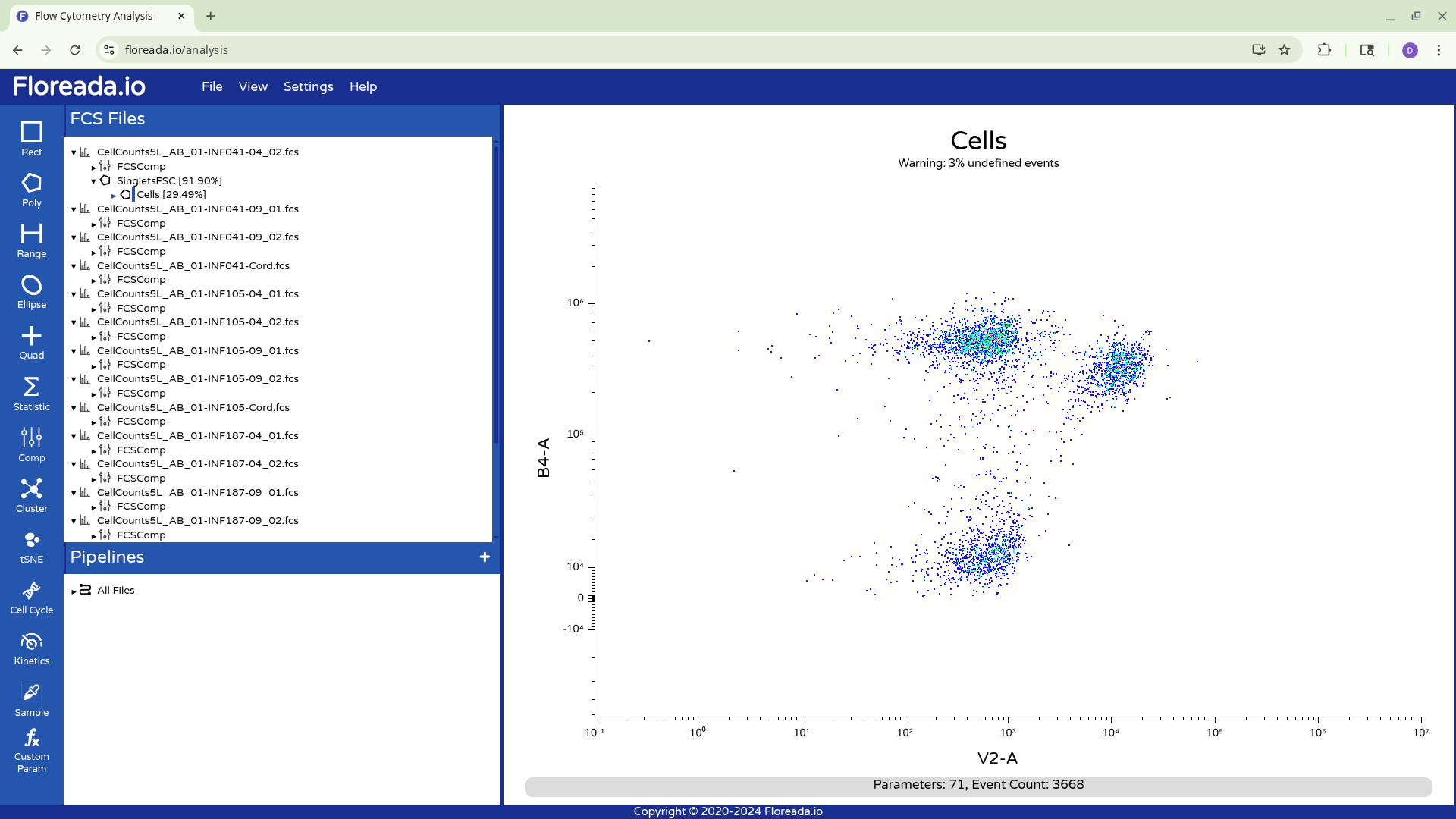Activate the Quad gate tool
The image size is (1456, 819).
click(31, 342)
